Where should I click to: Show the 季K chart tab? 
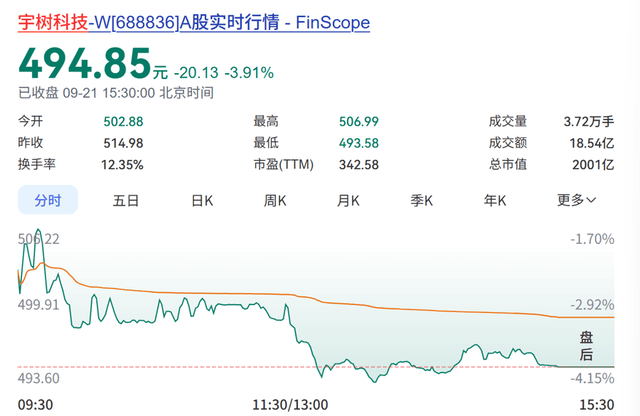[422, 200]
